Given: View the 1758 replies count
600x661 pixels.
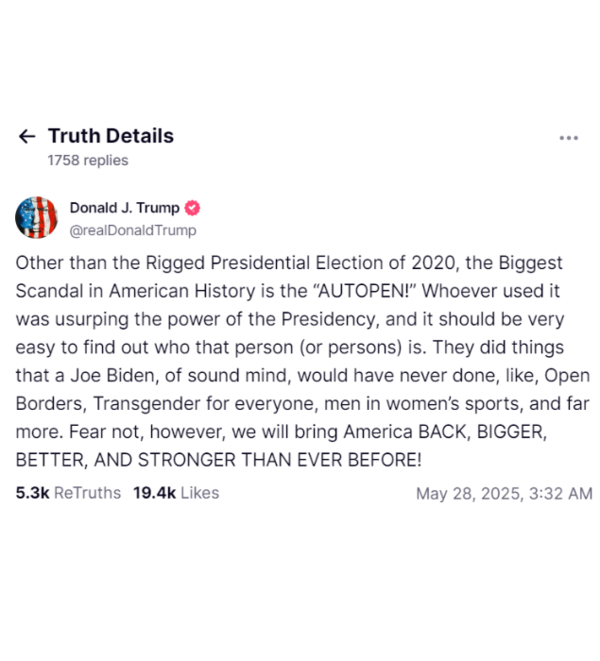Looking at the screenshot, I should [x=88, y=161].
